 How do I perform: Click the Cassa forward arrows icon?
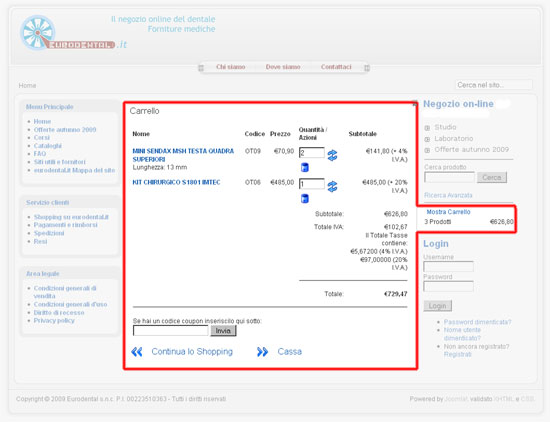[262, 351]
